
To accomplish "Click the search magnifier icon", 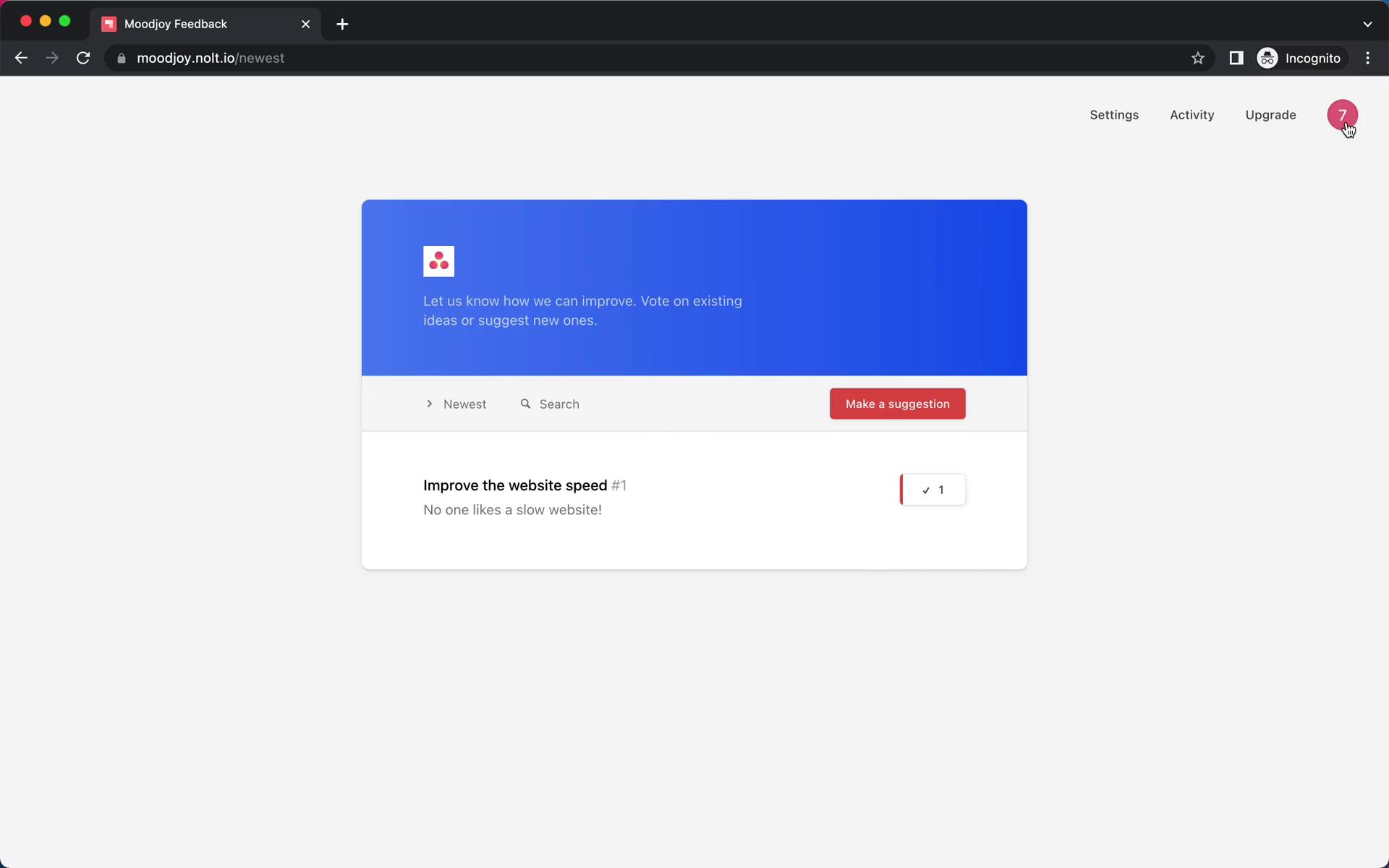I will coord(525,403).
